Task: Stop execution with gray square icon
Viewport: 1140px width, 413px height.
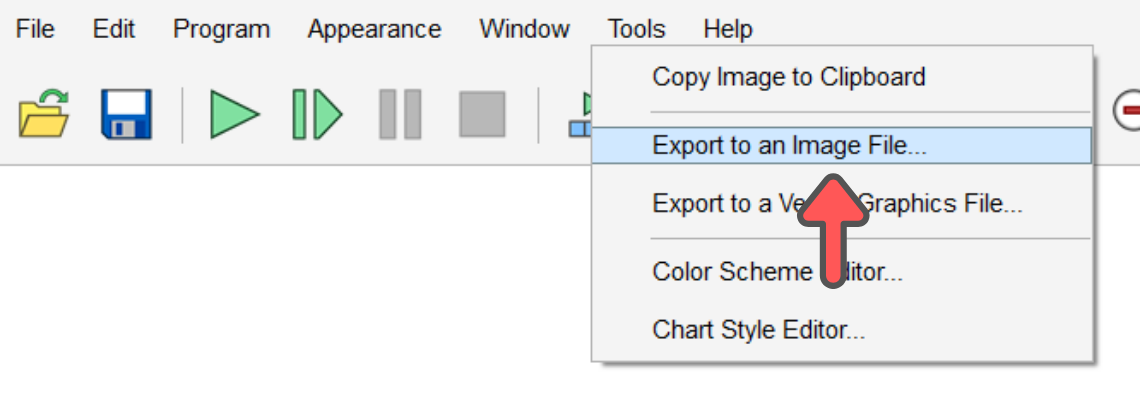Action: pyautogui.click(x=482, y=114)
